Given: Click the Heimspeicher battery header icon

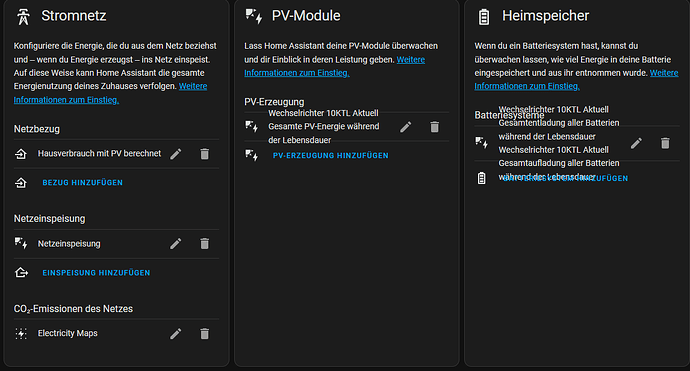Looking at the screenshot, I should tap(484, 17).
